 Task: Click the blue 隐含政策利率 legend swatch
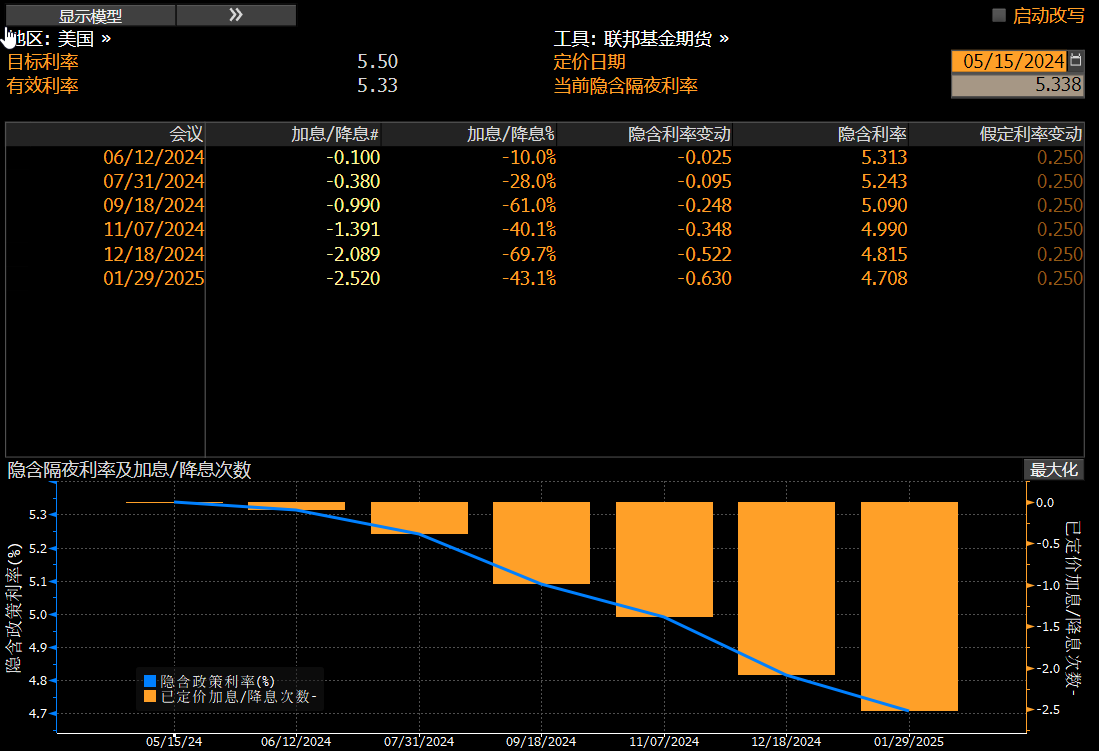[150, 681]
